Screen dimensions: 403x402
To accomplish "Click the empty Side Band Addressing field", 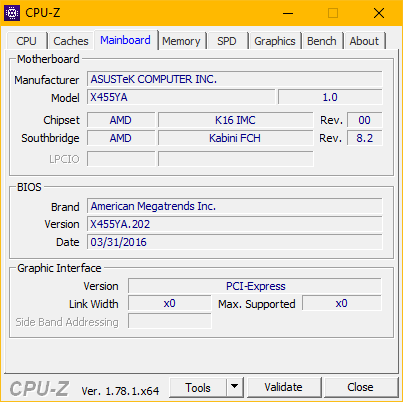I will [x=170, y=322].
